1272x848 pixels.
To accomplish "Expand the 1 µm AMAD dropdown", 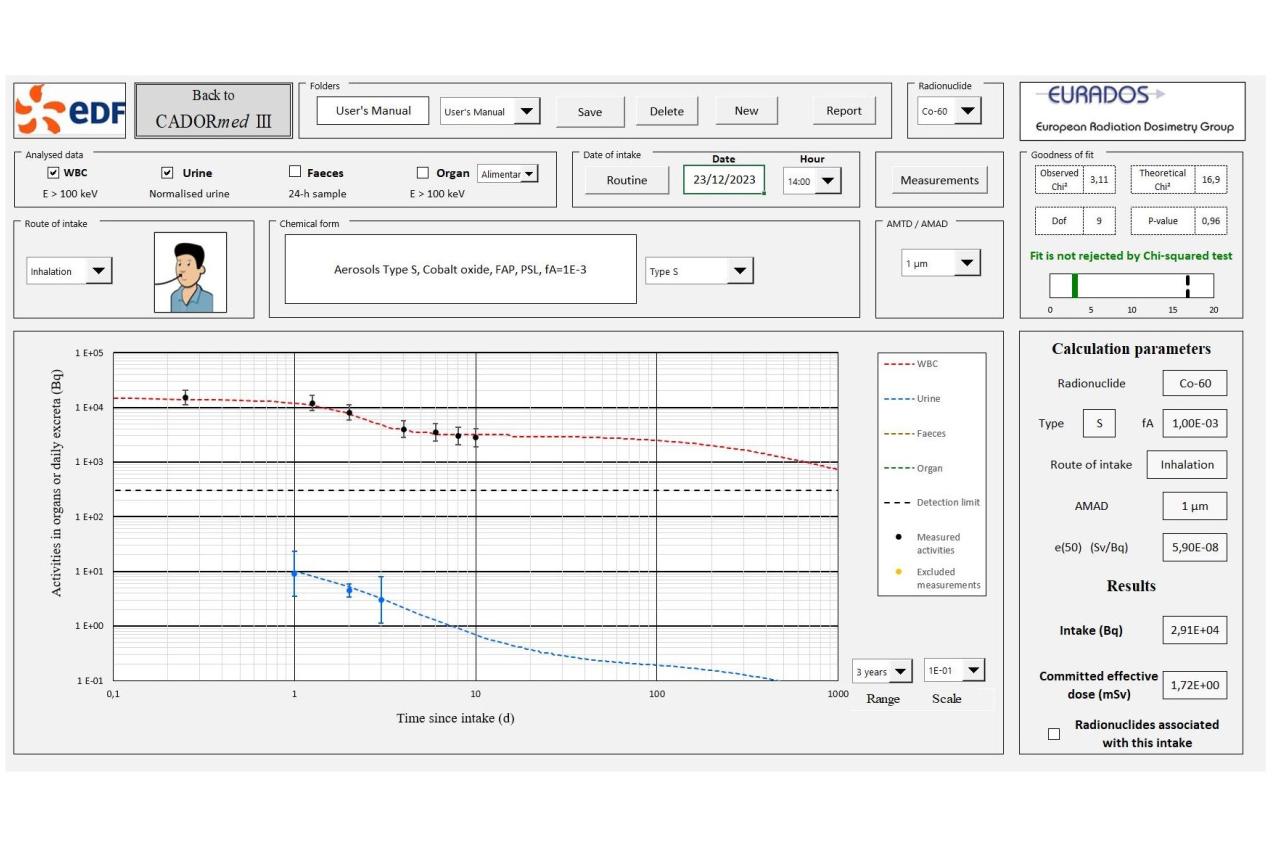I will tap(940, 263).
